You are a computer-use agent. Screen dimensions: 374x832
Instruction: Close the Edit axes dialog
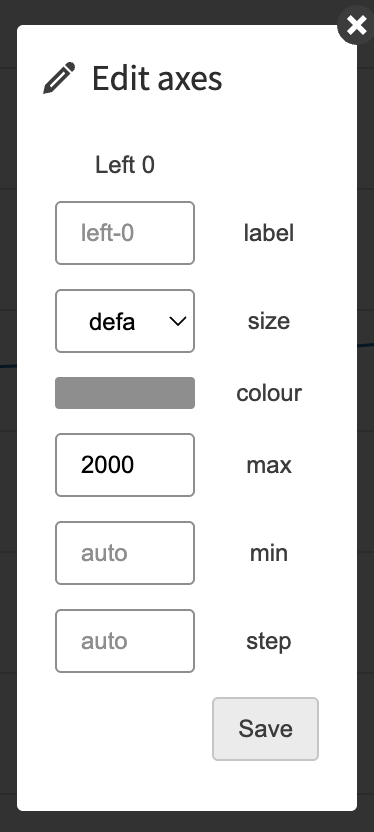pos(356,25)
